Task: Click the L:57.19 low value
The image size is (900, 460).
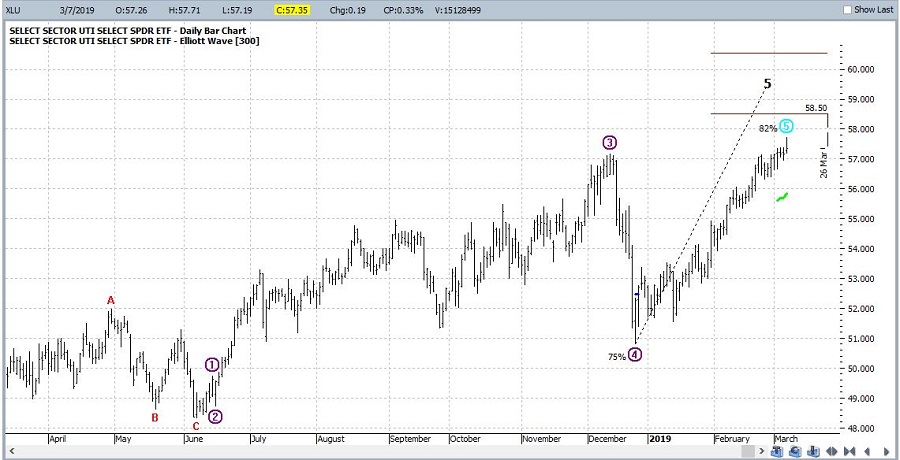Action: [237, 10]
